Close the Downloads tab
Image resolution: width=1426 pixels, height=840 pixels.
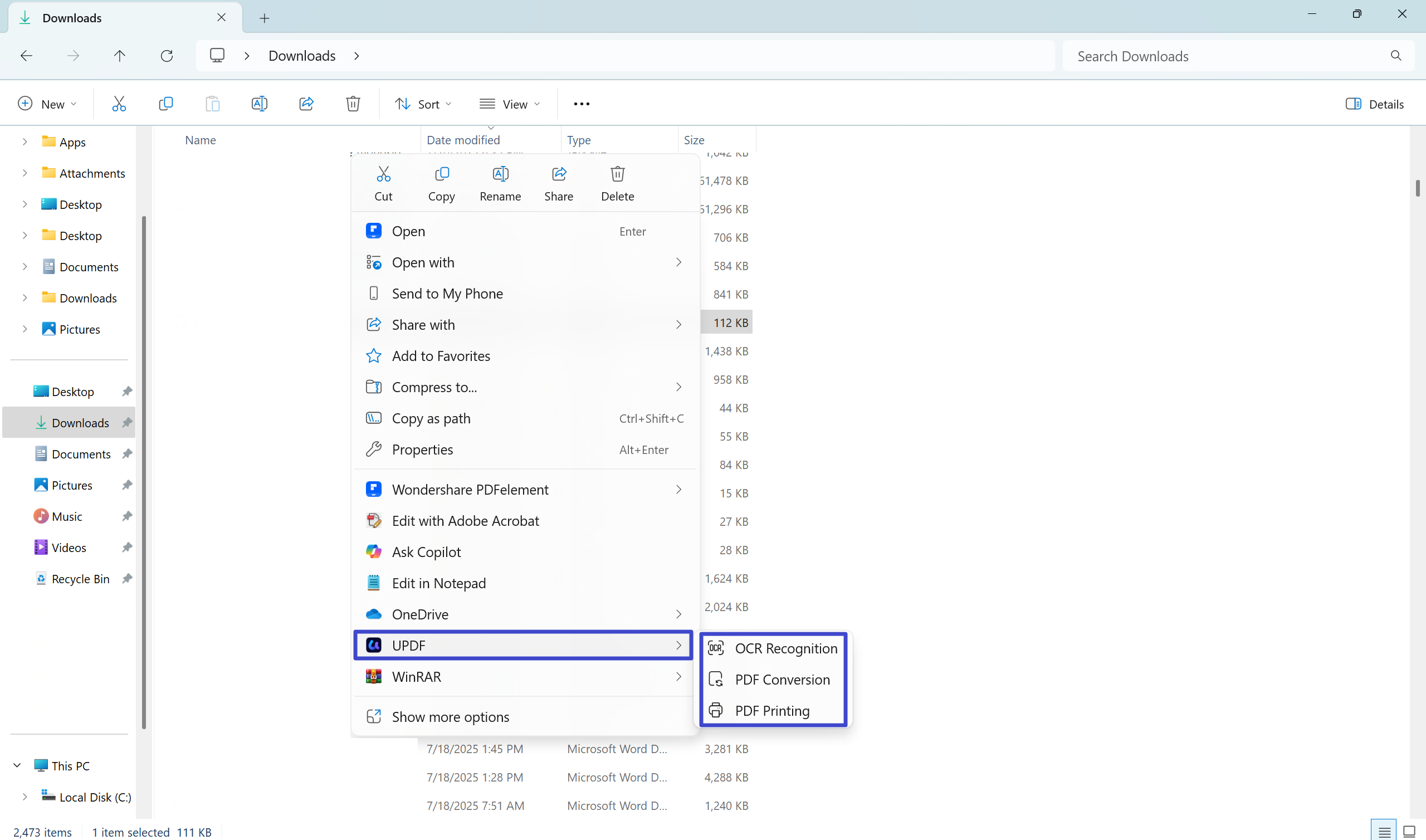221,18
